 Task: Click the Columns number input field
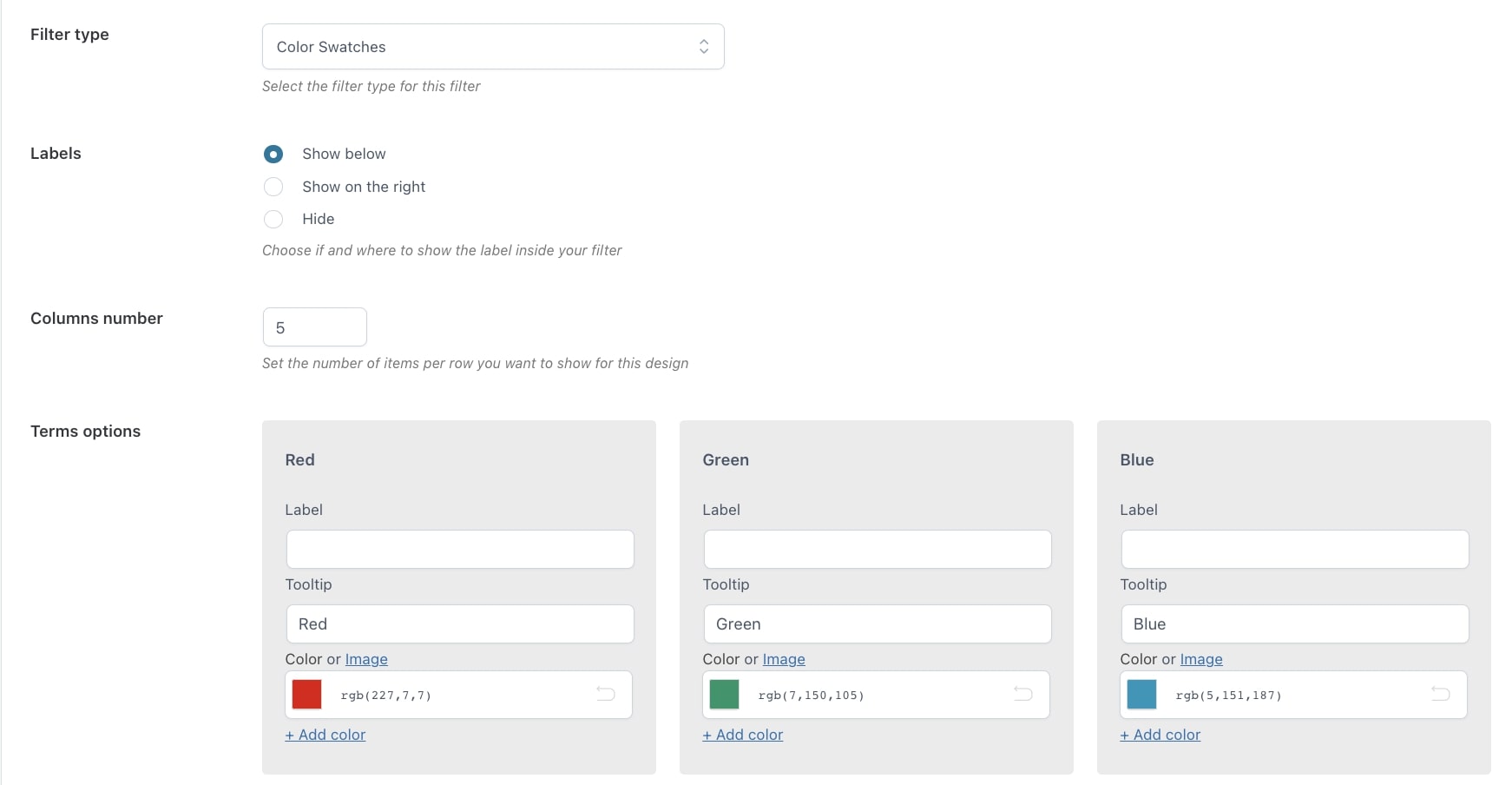click(x=314, y=327)
